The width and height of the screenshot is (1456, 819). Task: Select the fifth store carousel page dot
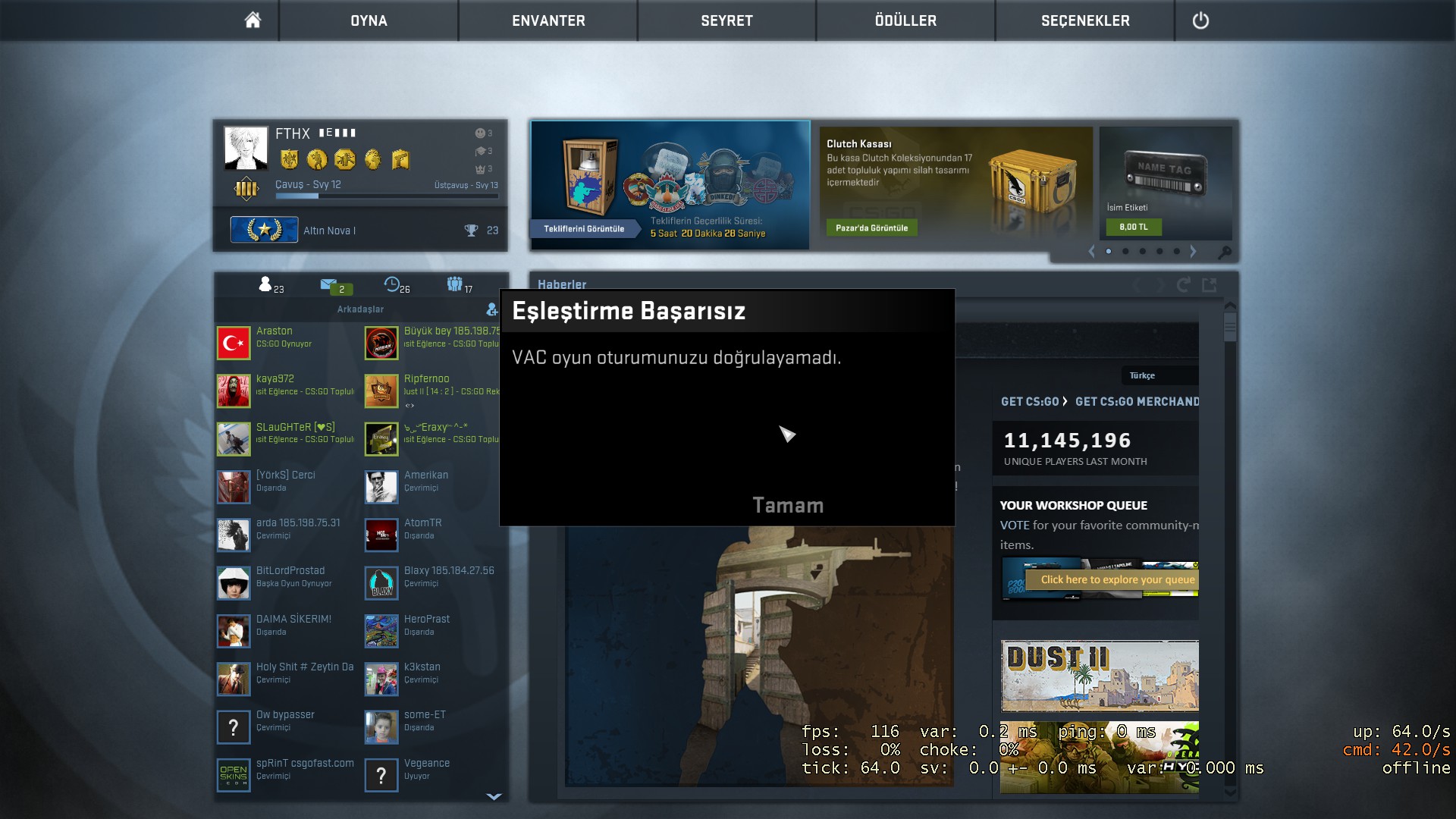(x=1176, y=251)
